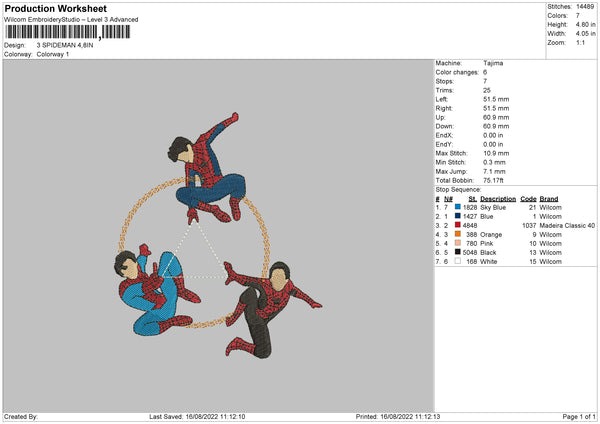Pick the White 168 thread swatch
This screenshot has height=424, width=600.
pyautogui.click(x=458, y=261)
